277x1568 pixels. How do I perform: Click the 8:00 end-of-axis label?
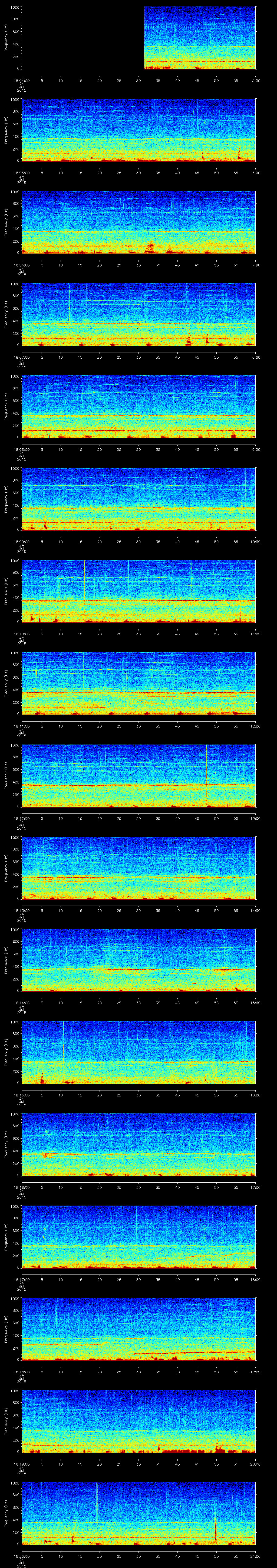[256, 357]
